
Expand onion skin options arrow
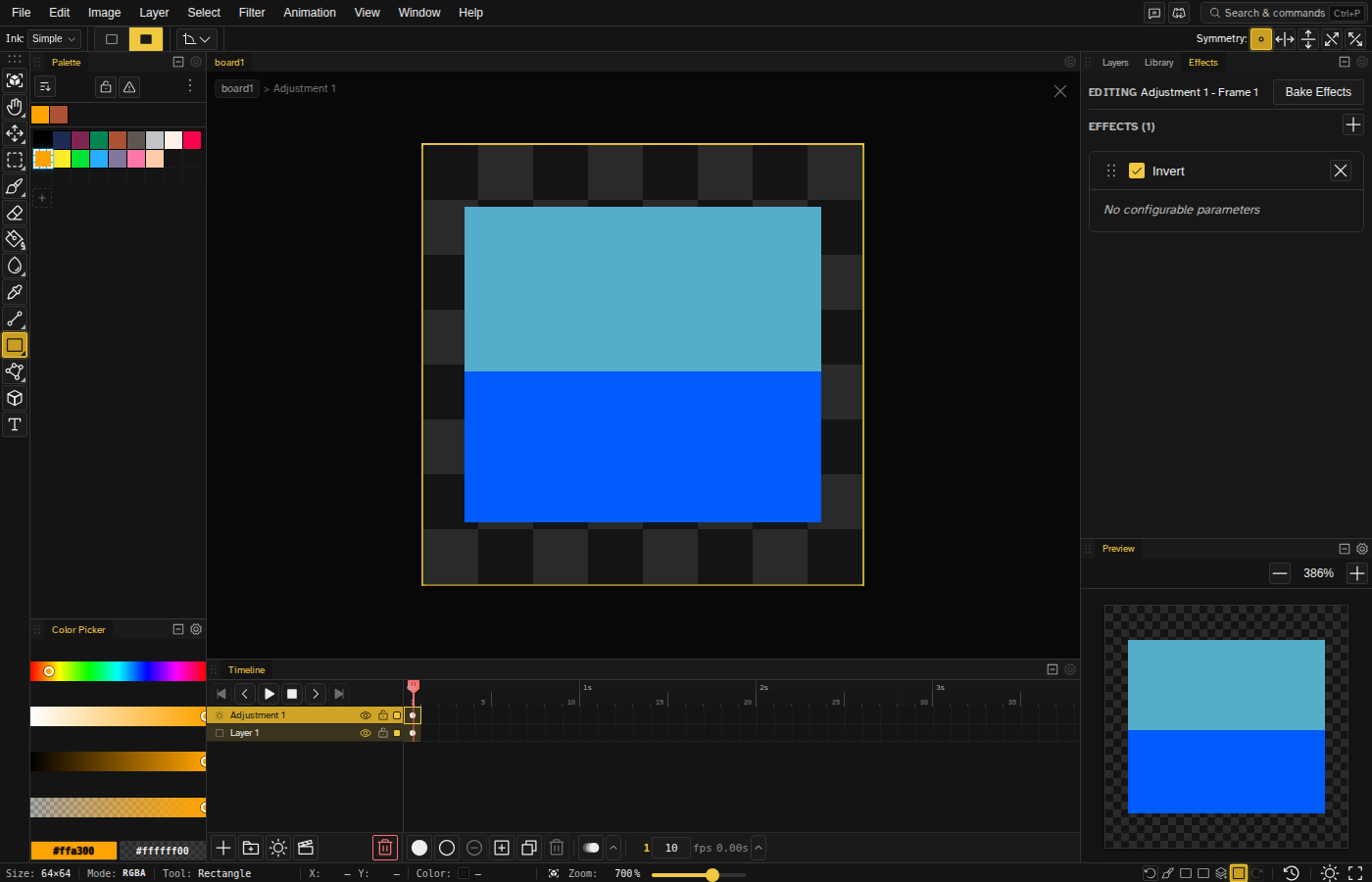pos(613,848)
